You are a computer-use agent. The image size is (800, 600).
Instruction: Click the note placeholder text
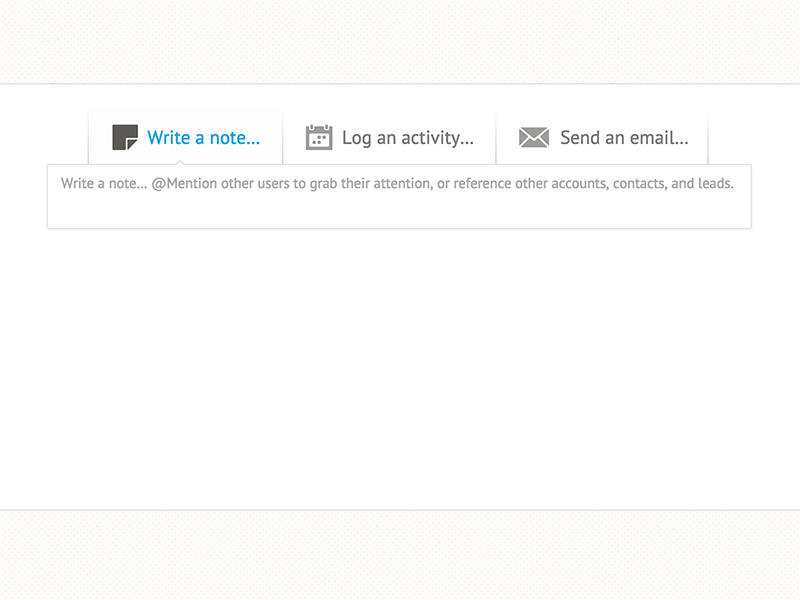pyautogui.click(x=397, y=183)
